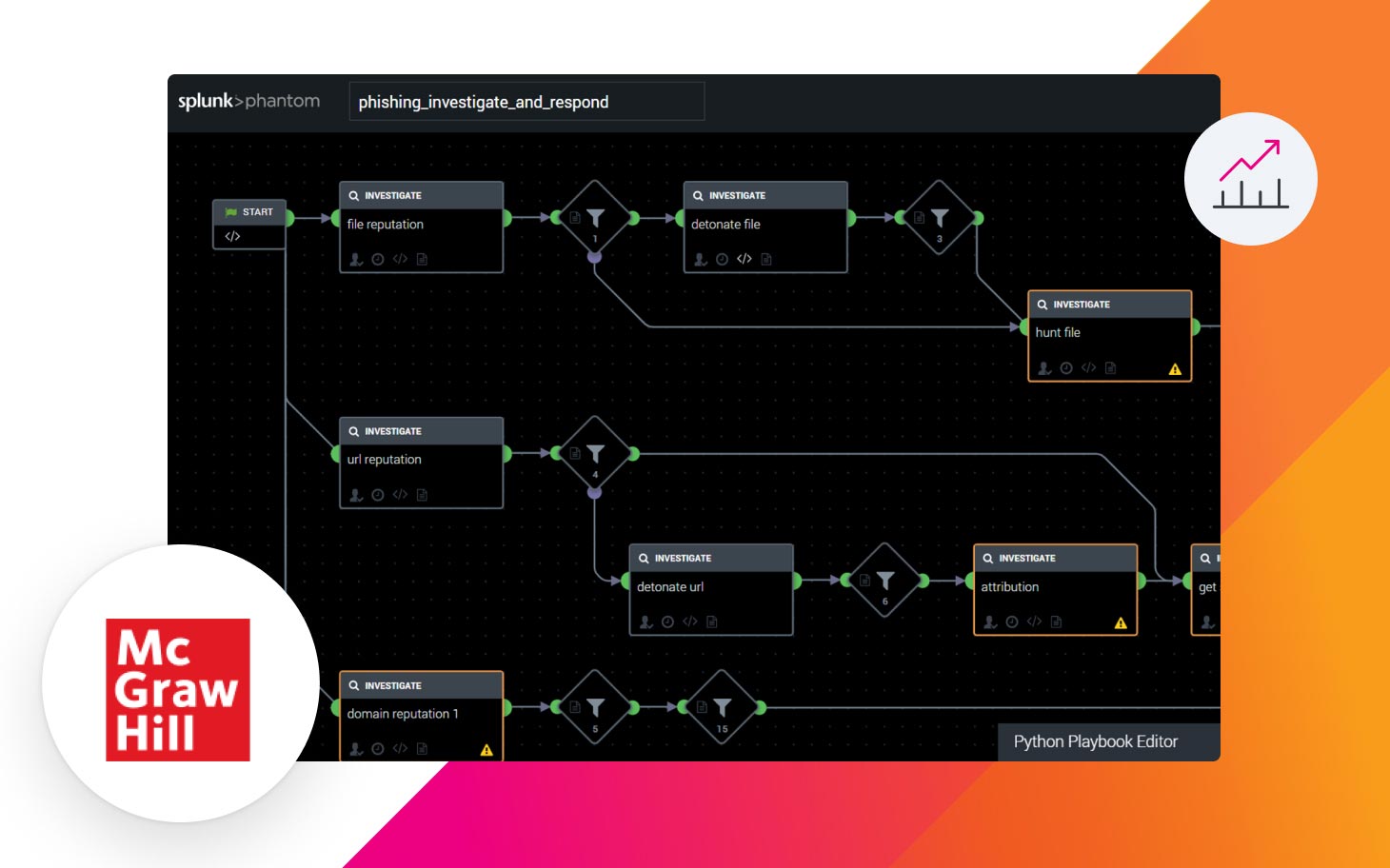Screen dimensions: 1390x868
Task: Open the code icon in hunt file block
Action: coord(1088,368)
